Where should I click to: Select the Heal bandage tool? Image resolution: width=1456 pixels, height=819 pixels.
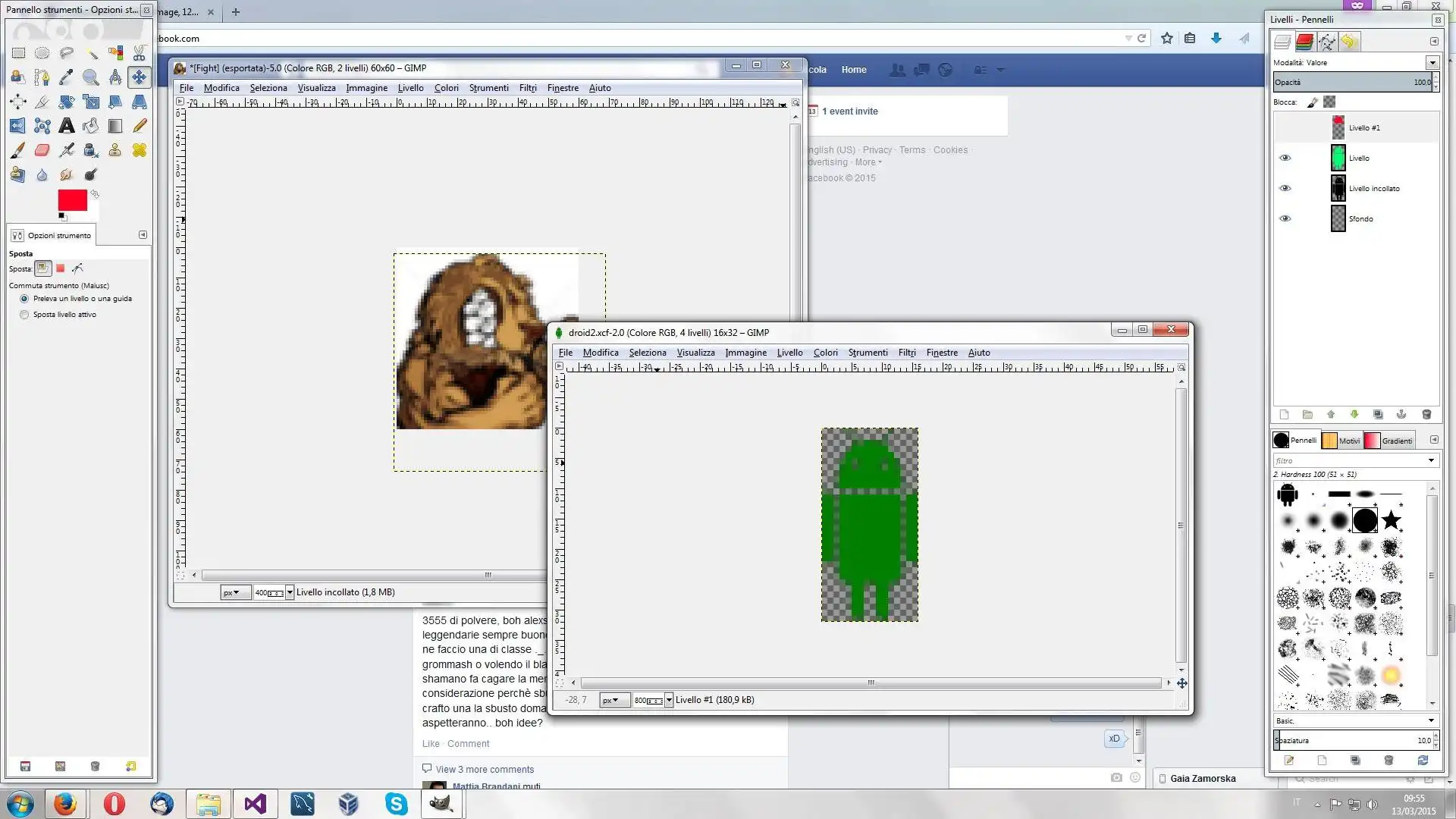[x=140, y=150]
